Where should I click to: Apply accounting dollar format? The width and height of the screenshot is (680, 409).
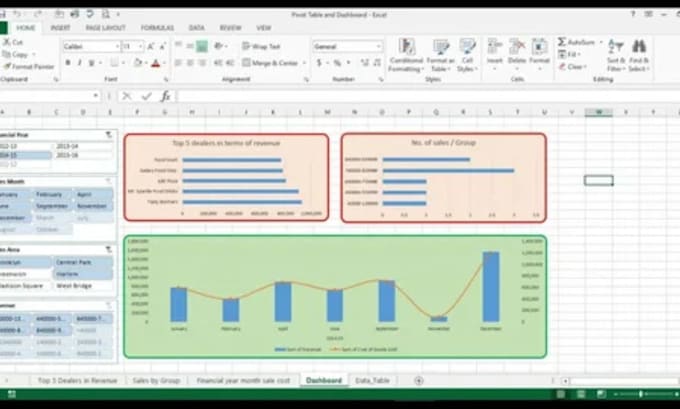[319, 63]
